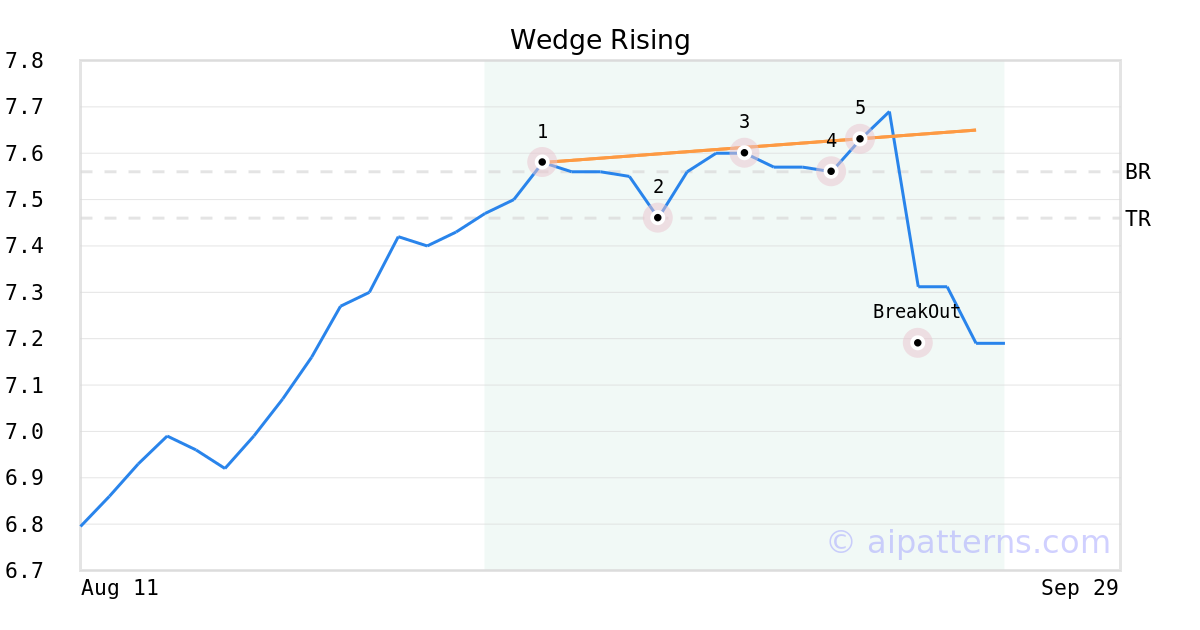Click the 6.7 y-axis label

coord(24,571)
